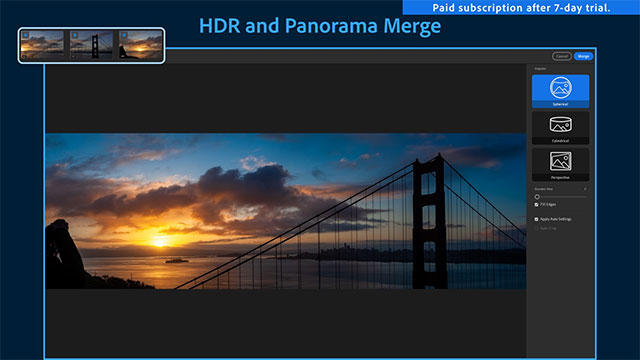
Task: Click the 'Paid subscription after 7-day trial.' banner
Action: [x=521, y=7]
